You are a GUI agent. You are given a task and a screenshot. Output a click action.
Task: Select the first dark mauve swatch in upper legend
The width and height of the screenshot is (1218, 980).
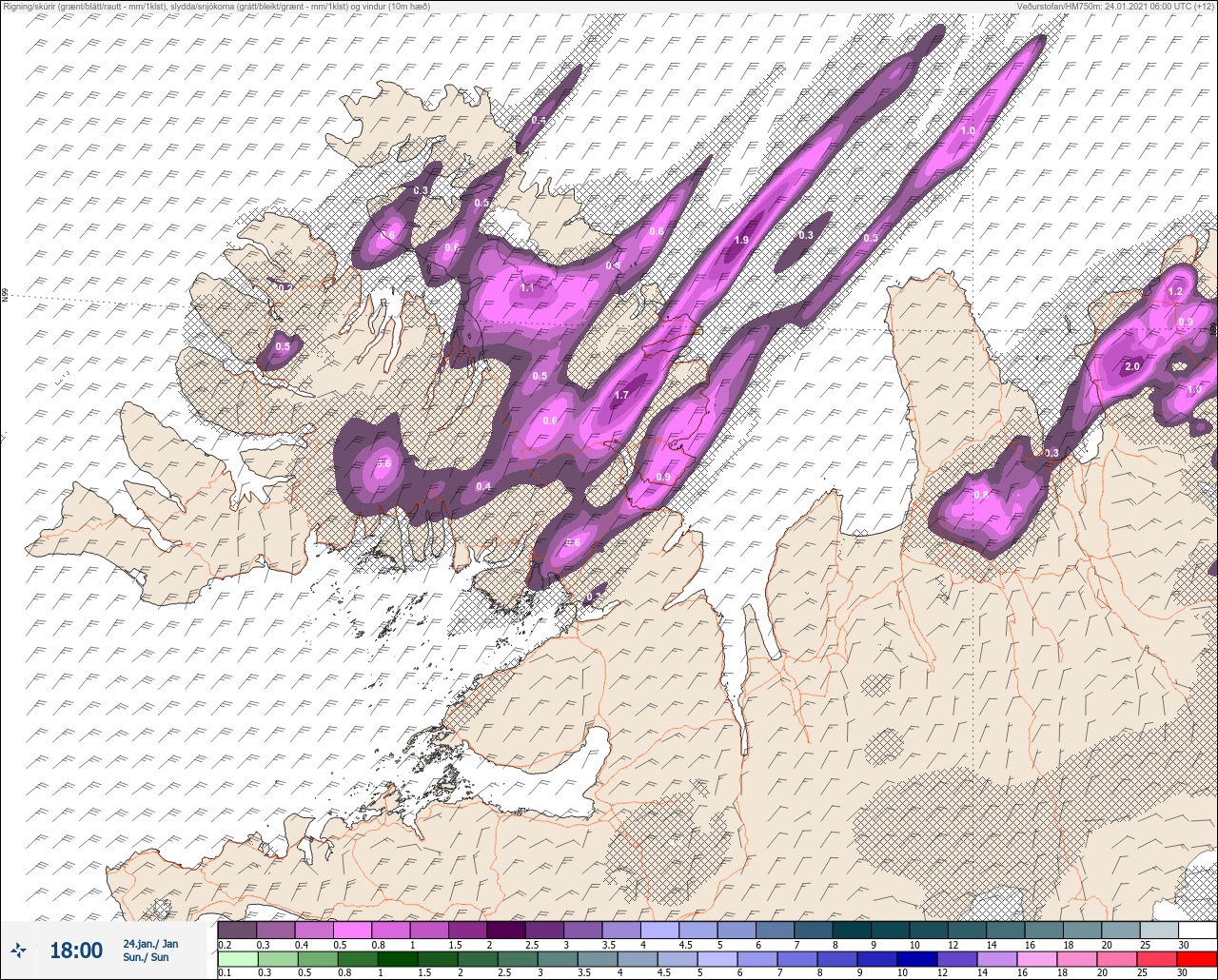(237, 930)
